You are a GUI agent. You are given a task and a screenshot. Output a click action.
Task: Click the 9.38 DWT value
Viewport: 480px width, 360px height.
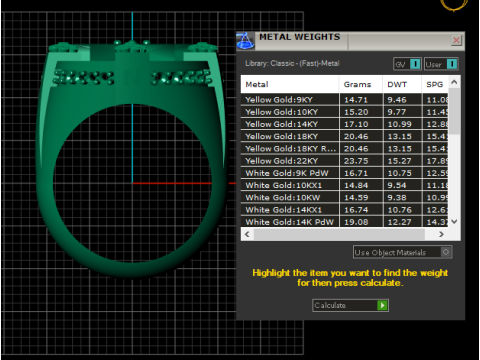397,197
